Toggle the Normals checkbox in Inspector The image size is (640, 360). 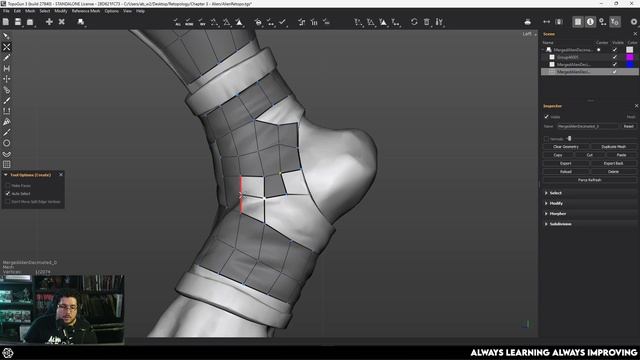coord(546,139)
